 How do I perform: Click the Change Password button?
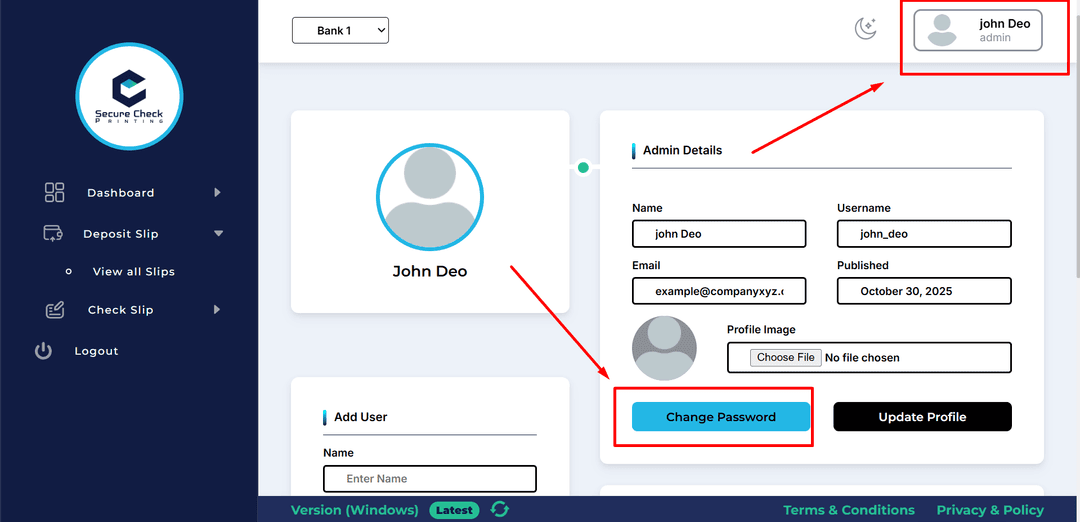(x=720, y=417)
